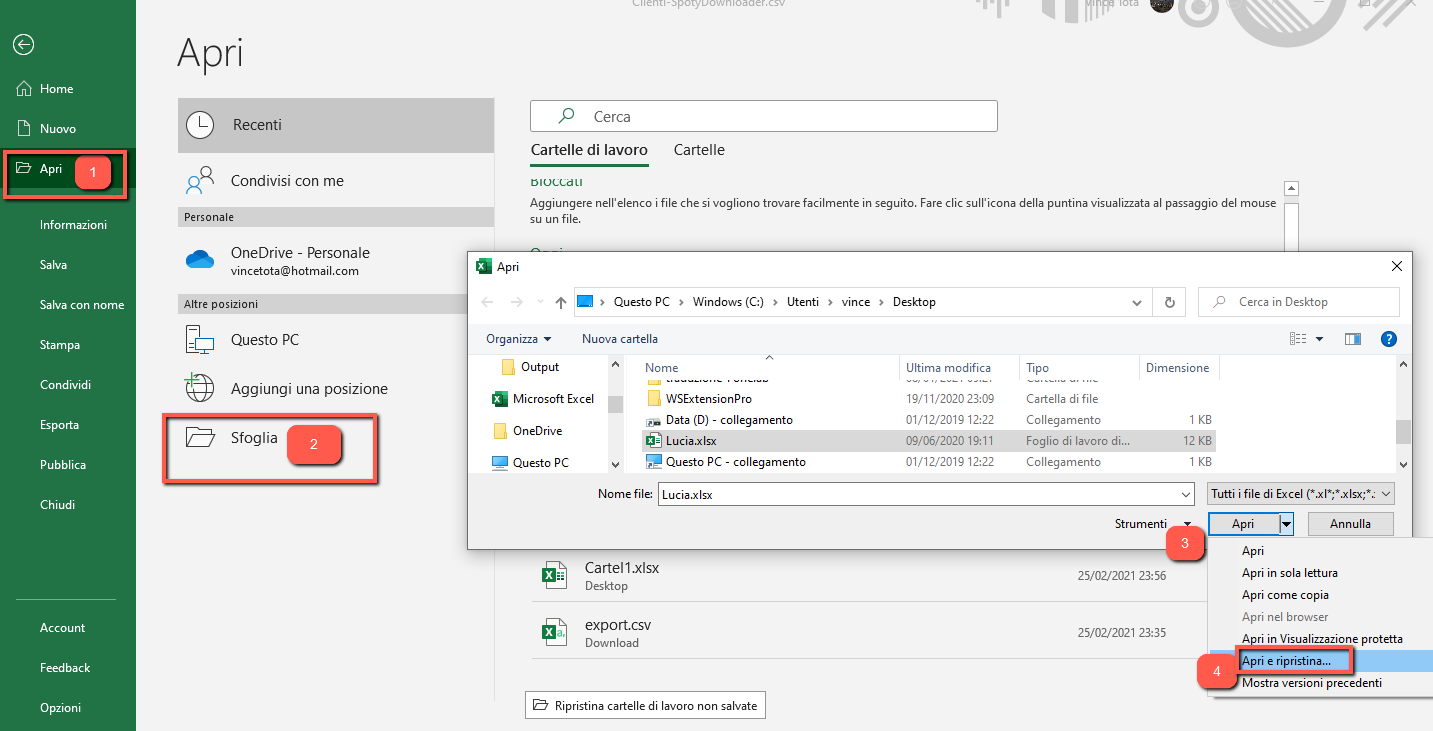
Task: Click Nuova cartella button
Action: click(620, 339)
